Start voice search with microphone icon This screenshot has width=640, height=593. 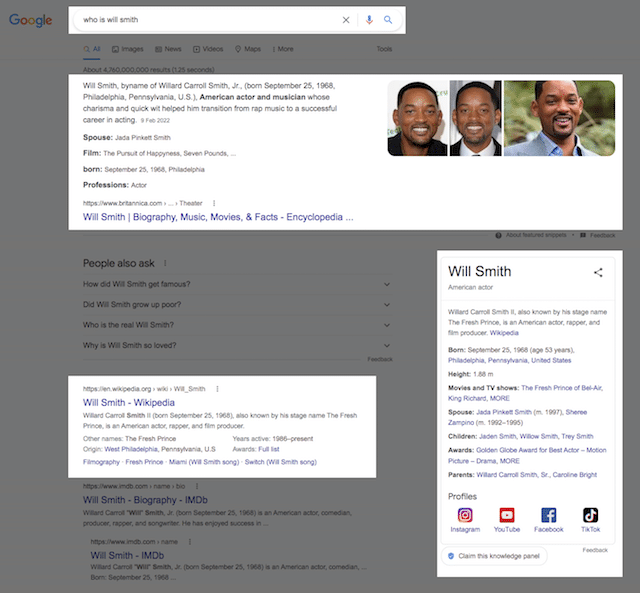369,20
